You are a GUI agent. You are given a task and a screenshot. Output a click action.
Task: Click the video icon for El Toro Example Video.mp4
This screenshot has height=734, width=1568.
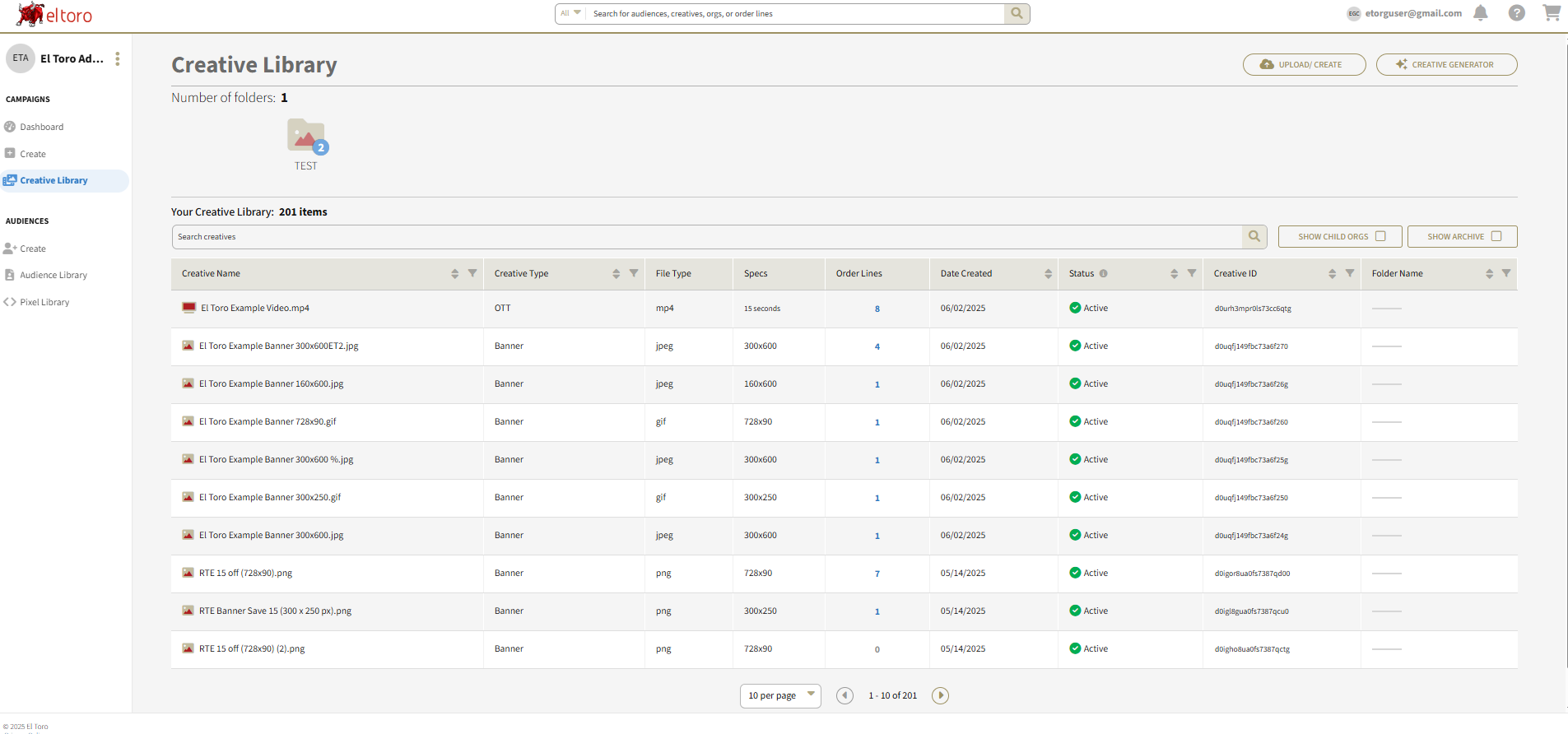189,308
